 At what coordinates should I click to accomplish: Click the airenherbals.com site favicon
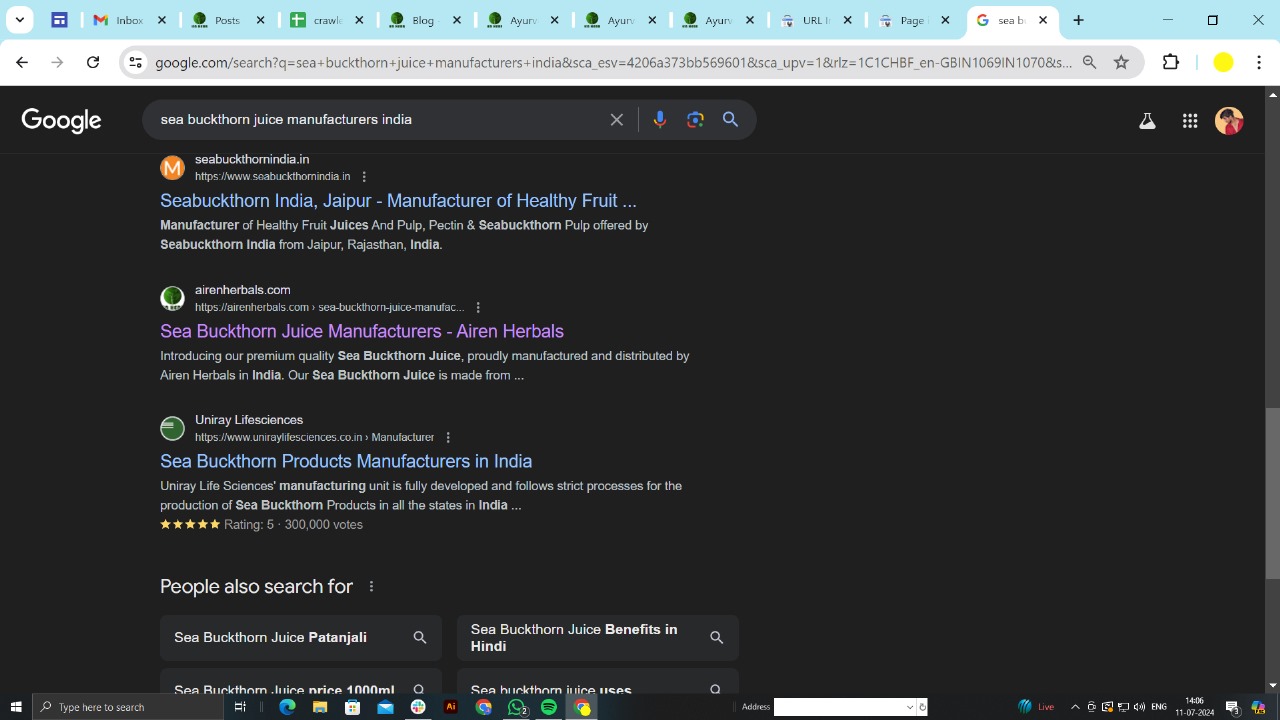173,298
